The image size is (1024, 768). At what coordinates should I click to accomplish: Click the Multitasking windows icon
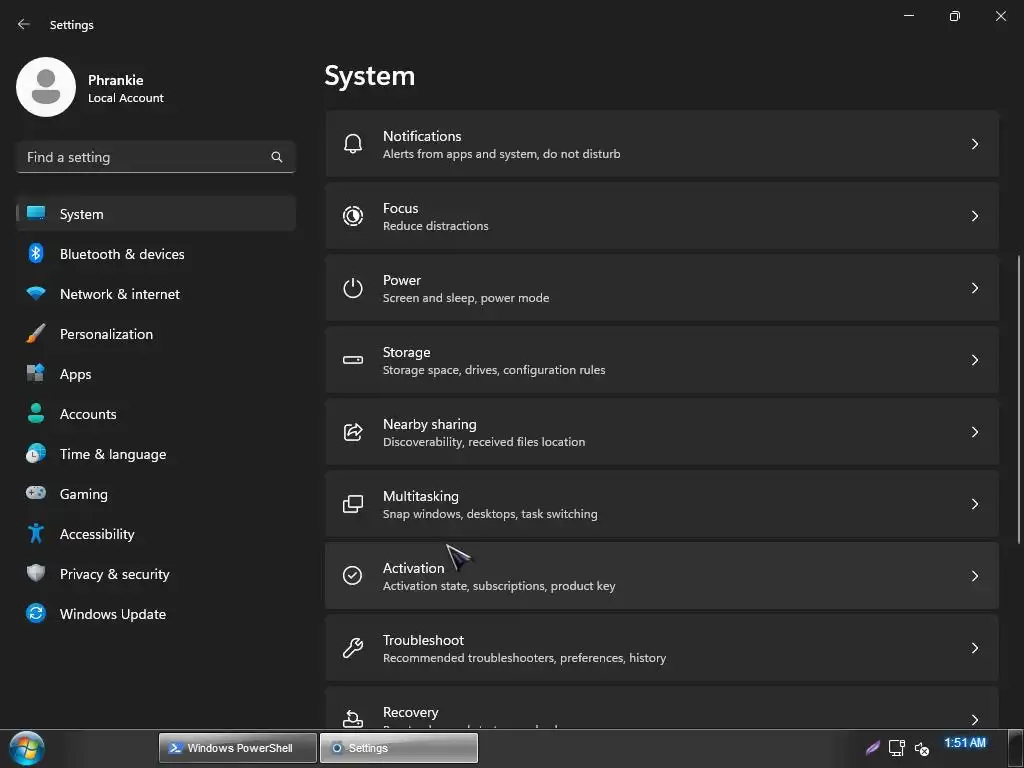click(x=353, y=504)
